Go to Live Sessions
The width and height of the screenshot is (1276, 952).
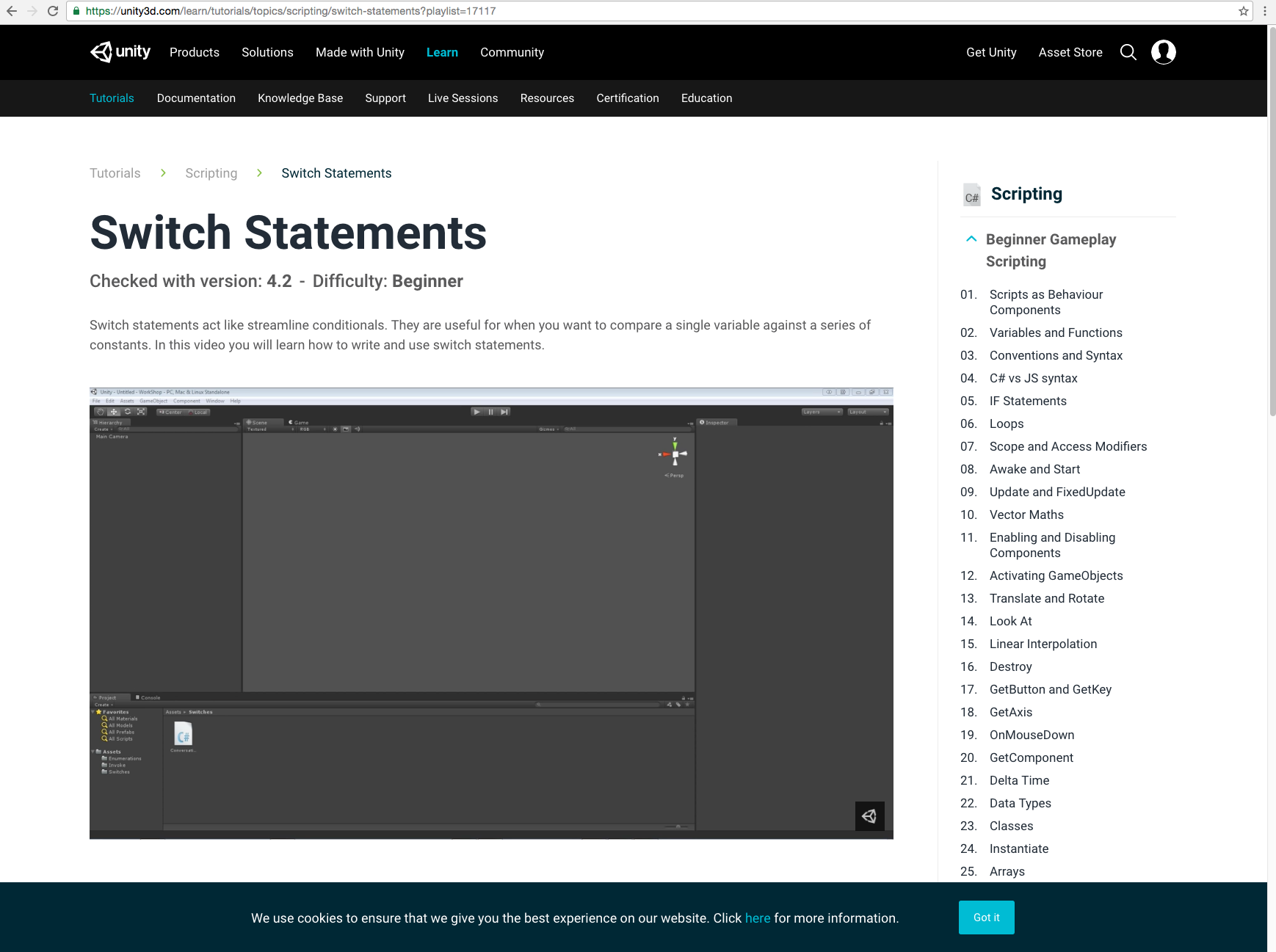pyautogui.click(x=463, y=98)
